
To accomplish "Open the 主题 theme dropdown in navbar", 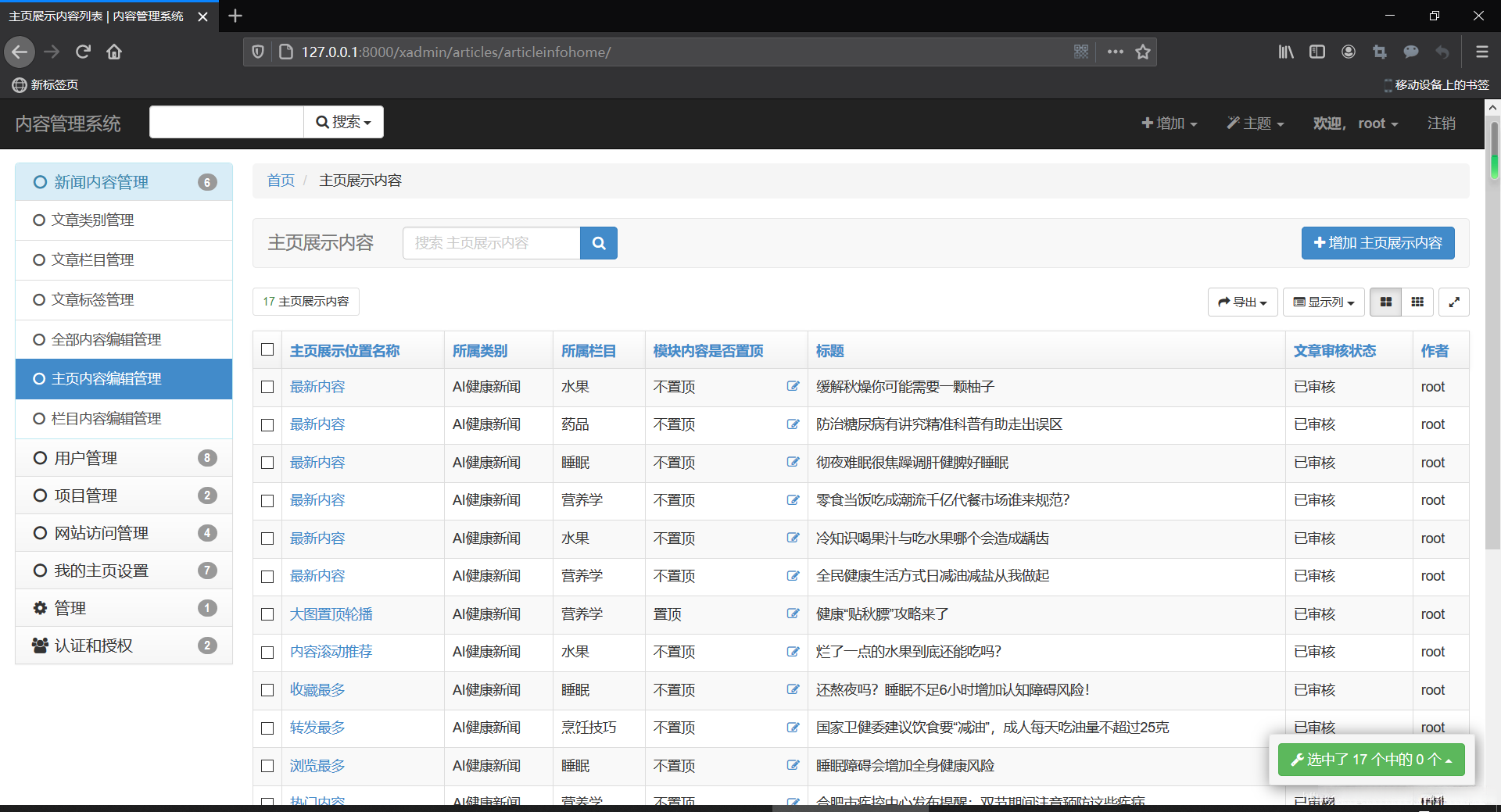I will tap(1255, 123).
